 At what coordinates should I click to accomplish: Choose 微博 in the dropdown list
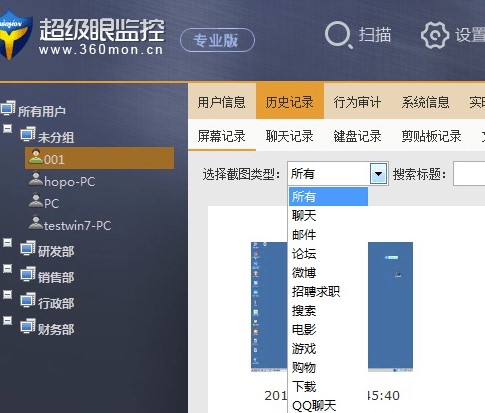pos(328,273)
